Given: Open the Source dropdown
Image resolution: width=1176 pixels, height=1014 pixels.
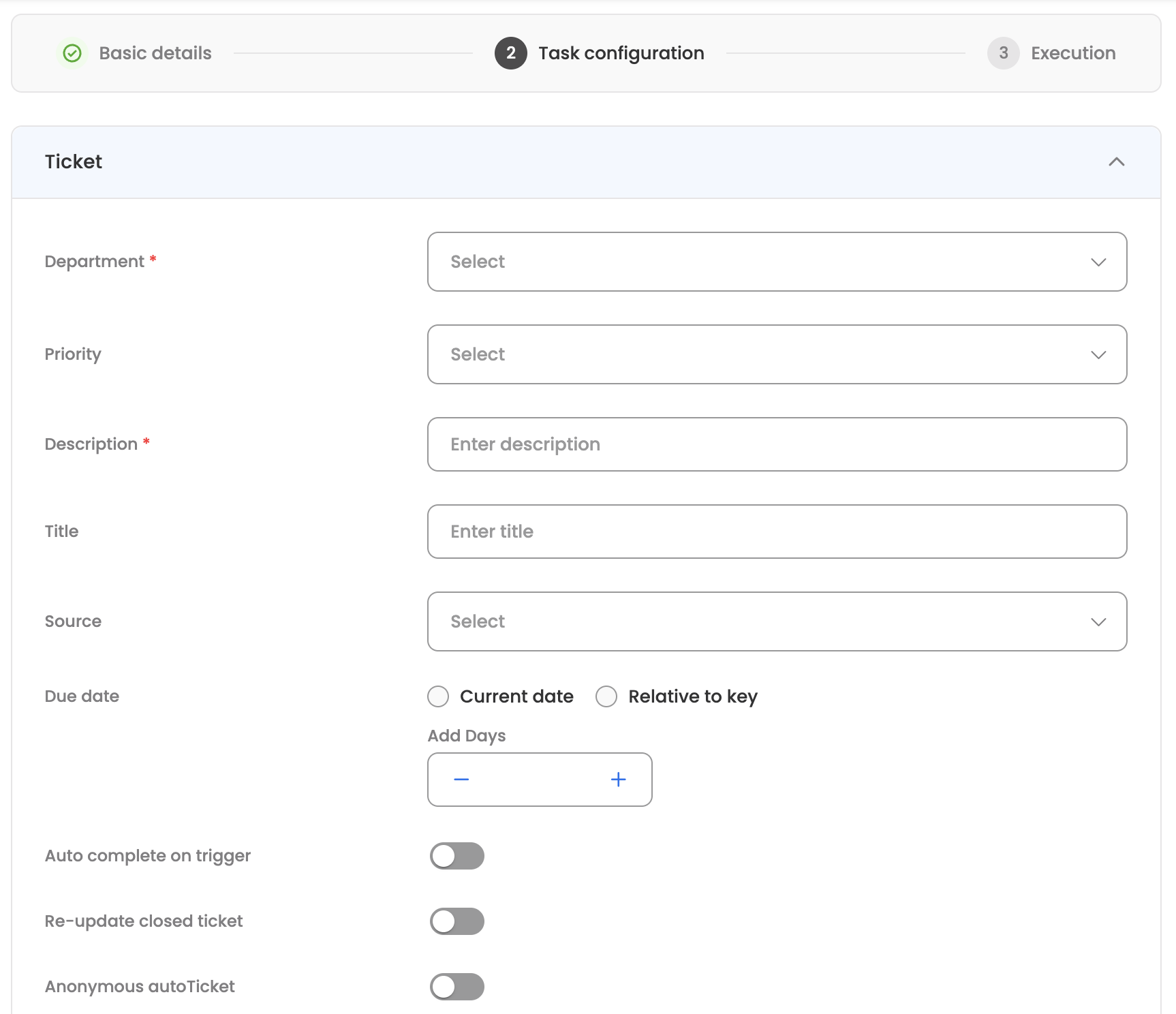Looking at the screenshot, I should [777, 621].
